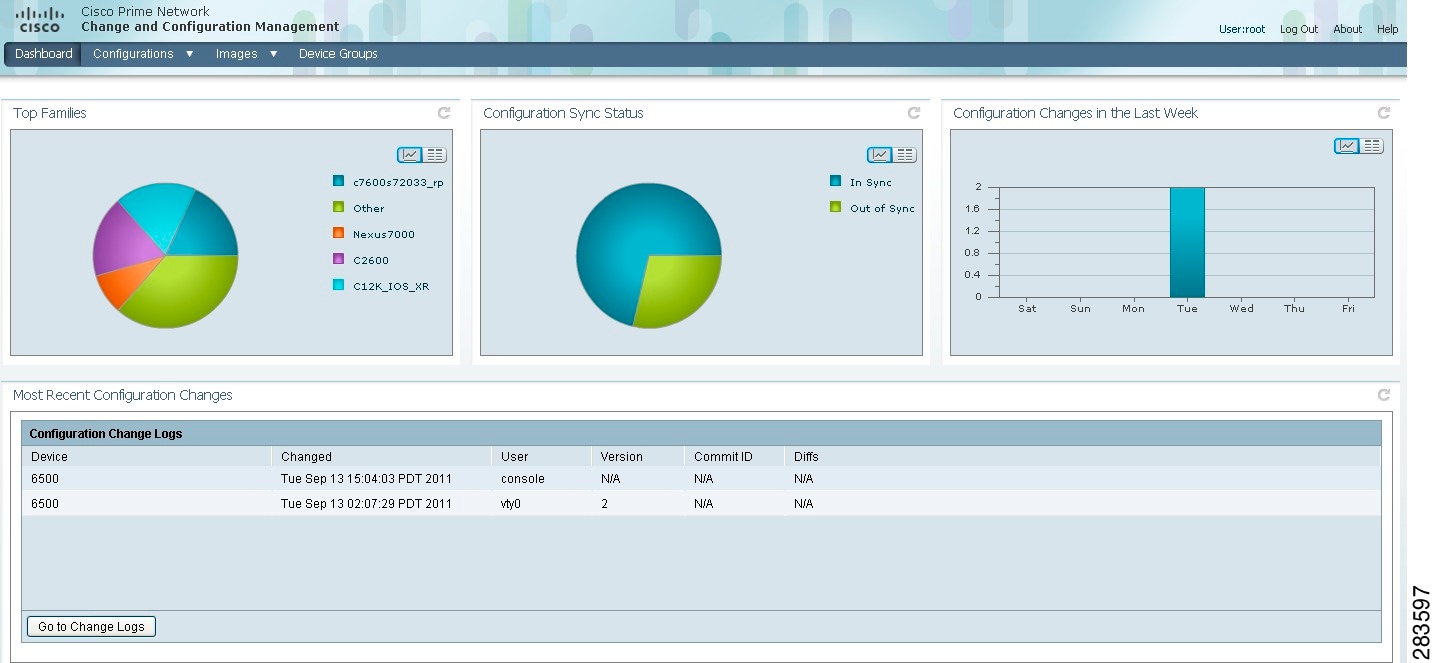Click the Cisco logo in the header
The height and width of the screenshot is (663, 1435).
[40, 18]
